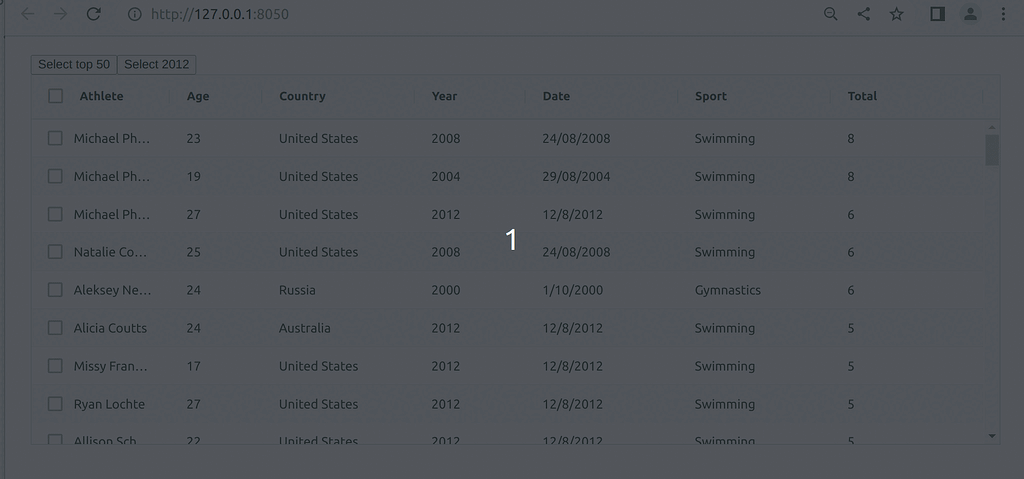1024x479 pixels.
Task: Open the browser three-dot menu
Action: 1004,14
